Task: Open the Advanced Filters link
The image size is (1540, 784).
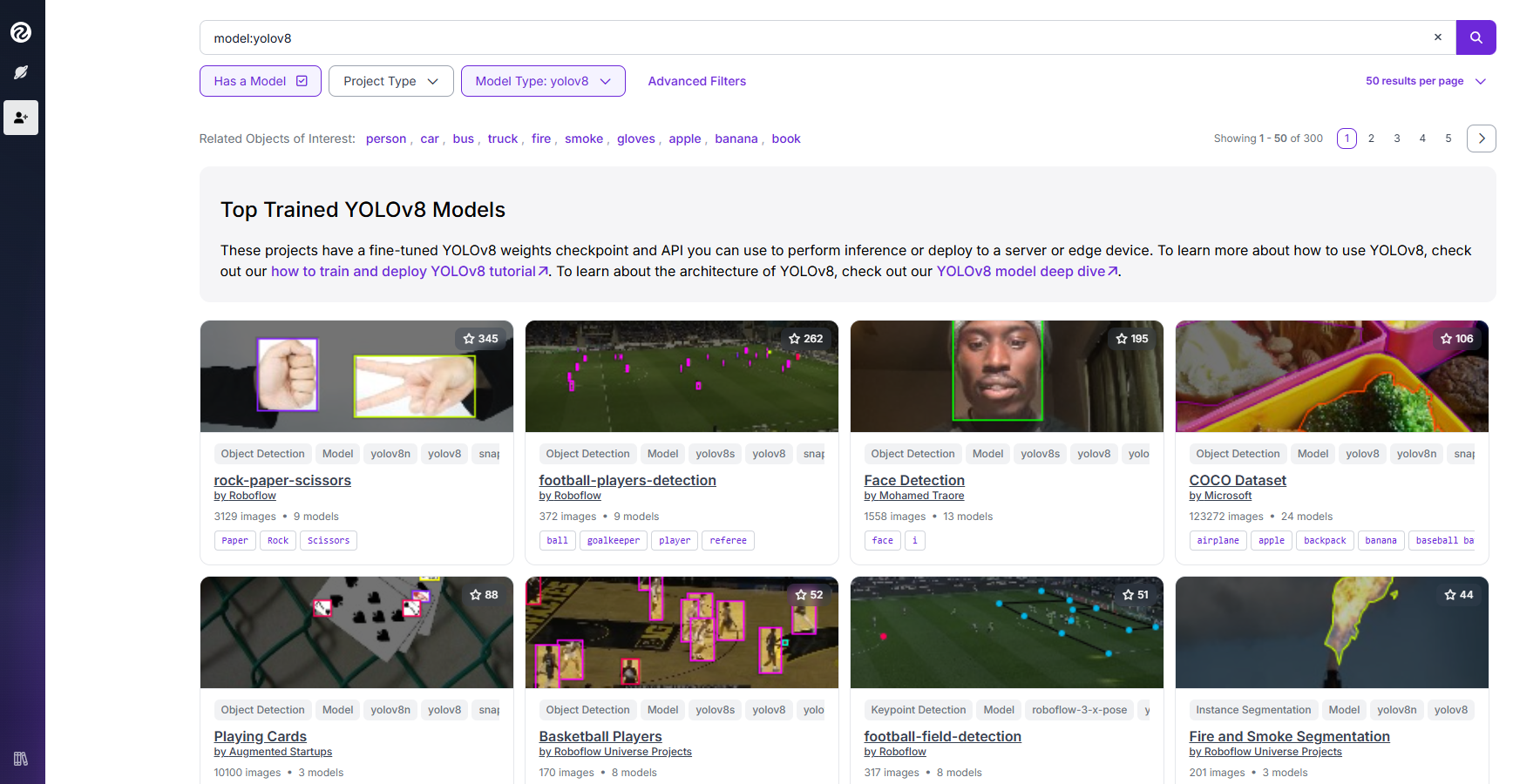Action: [x=696, y=81]
